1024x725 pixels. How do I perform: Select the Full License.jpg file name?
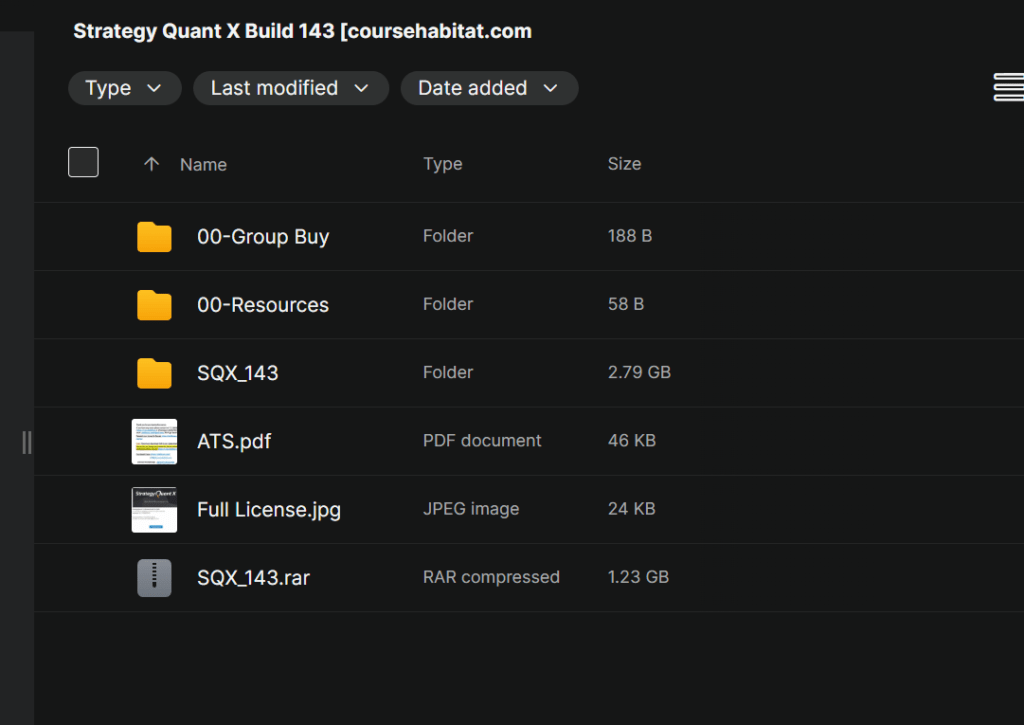click(269, 509)
